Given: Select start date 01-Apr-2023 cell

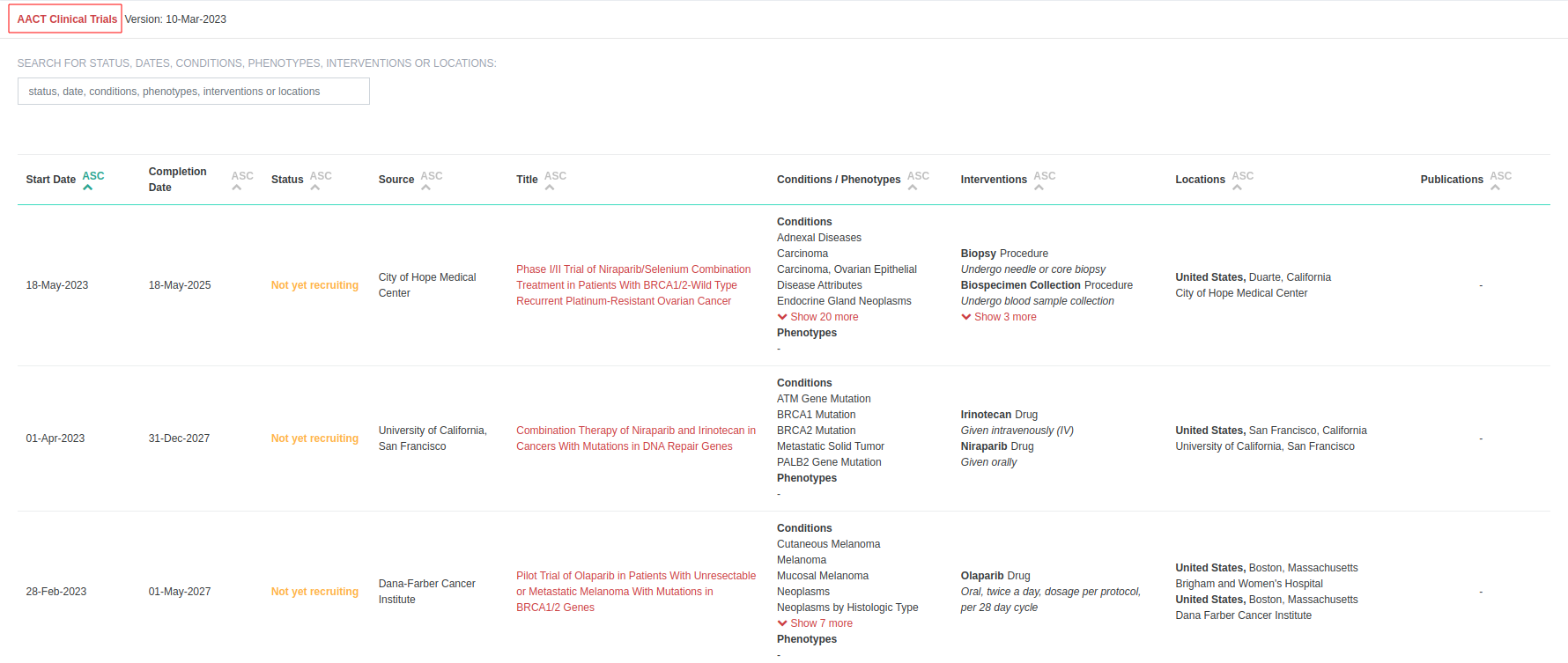Looking at the screenshot, I should (55, 438).
